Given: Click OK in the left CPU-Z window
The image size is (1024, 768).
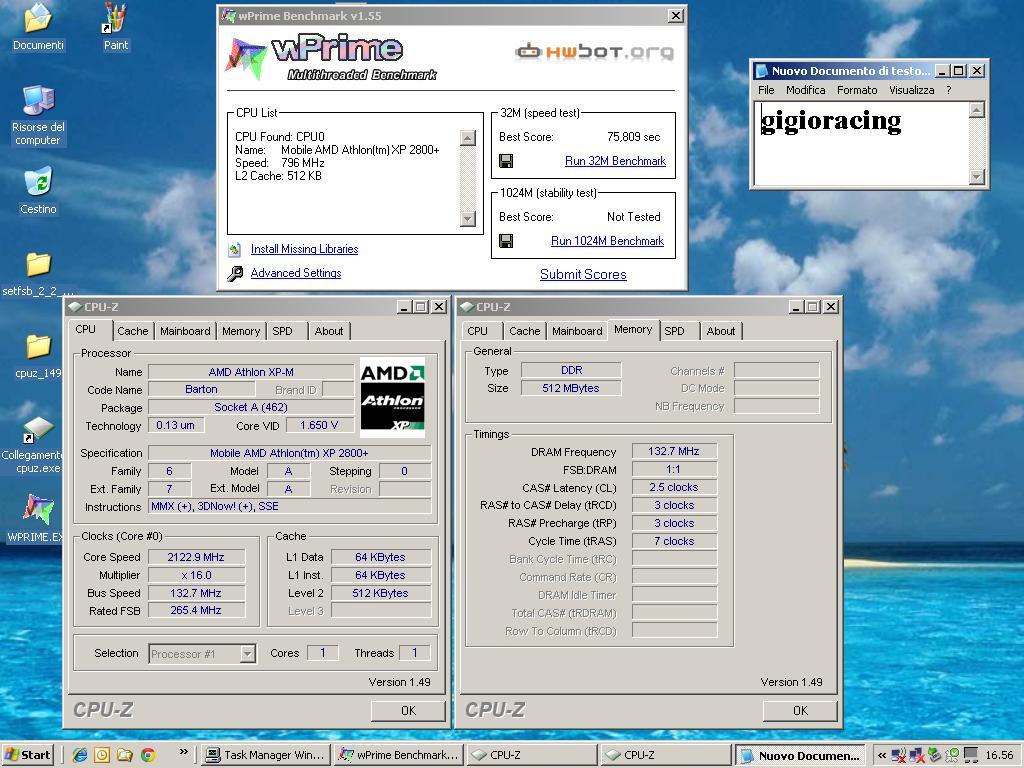Looking at the screenshot, I should pos(408,711).
